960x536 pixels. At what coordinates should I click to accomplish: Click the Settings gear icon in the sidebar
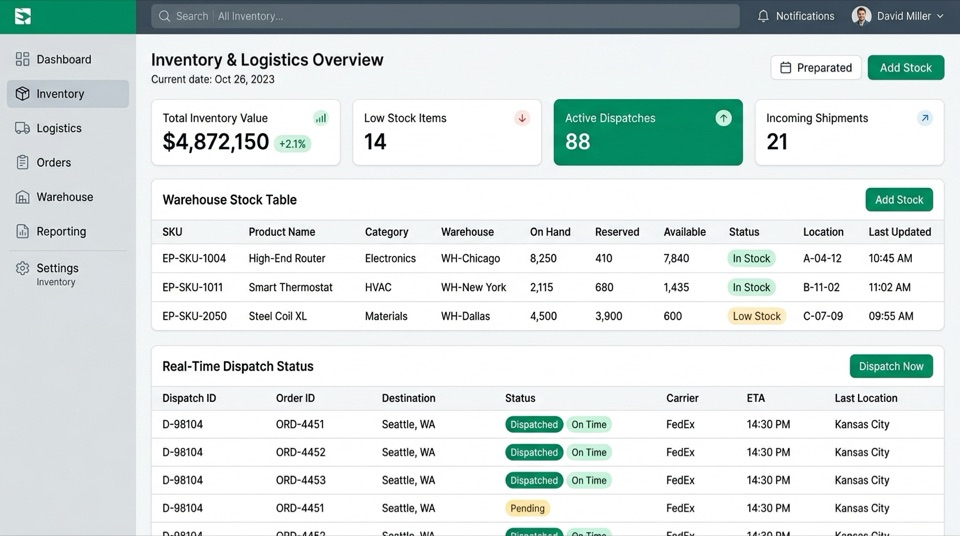(23, 268)
